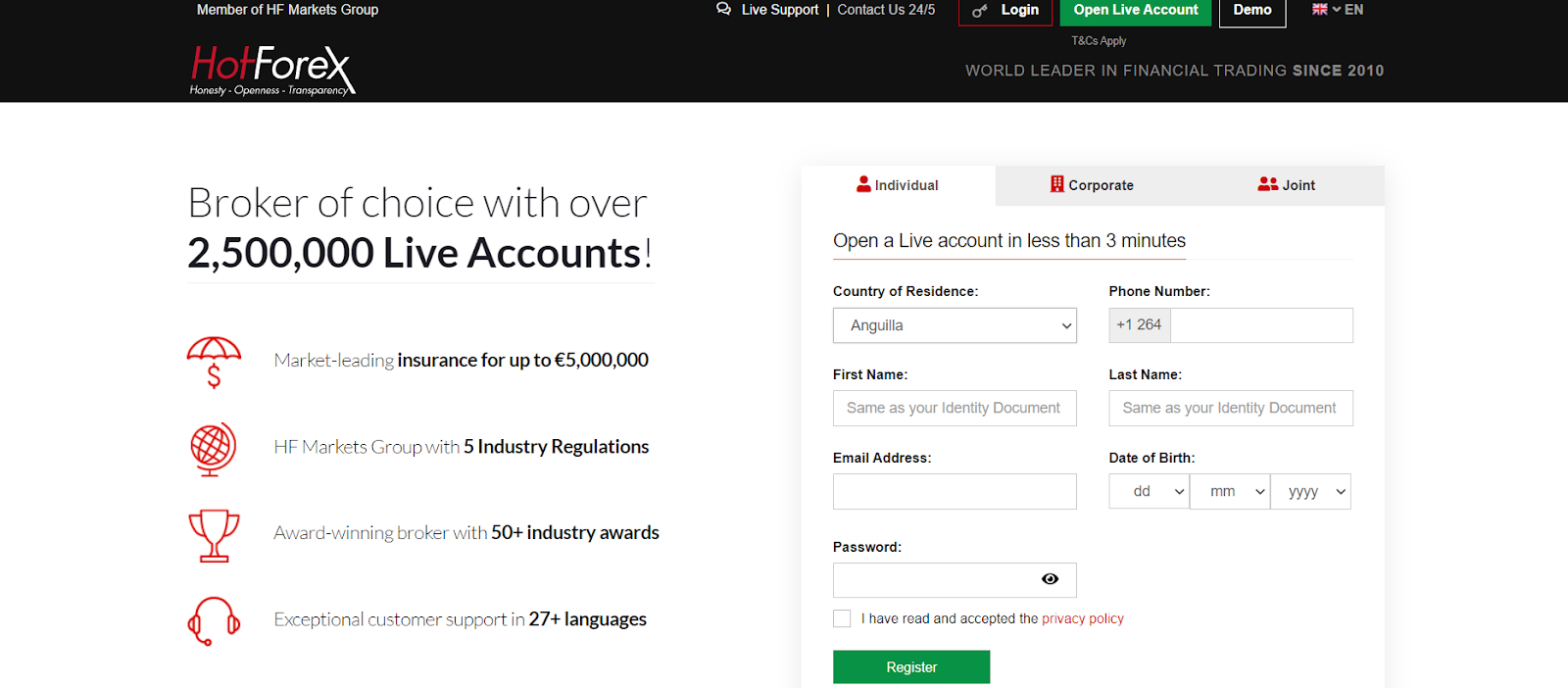Click the two-person icon on Joint tab
The image size is (1568, 688).
point(1268,183)
